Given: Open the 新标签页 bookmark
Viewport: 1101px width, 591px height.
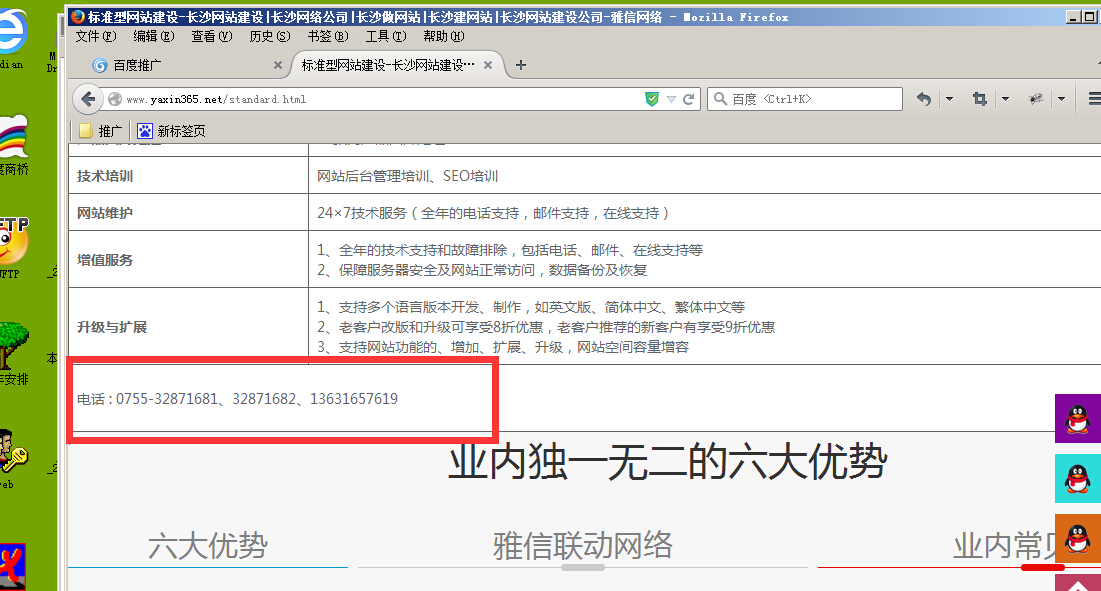Looking at the screenshot, I should click(172, 131).
